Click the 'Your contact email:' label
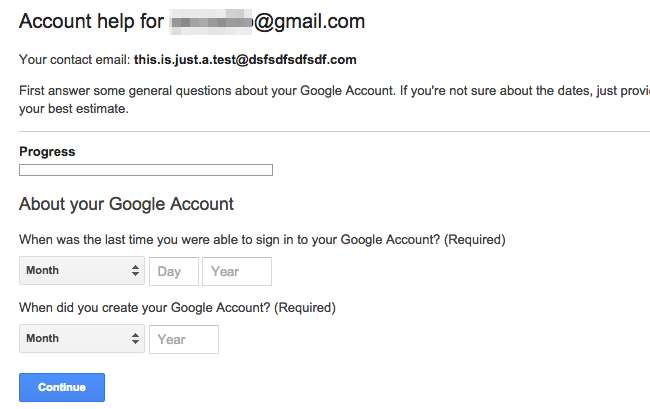This screenshot has height=409, width=650. click(x=75, y=60)
